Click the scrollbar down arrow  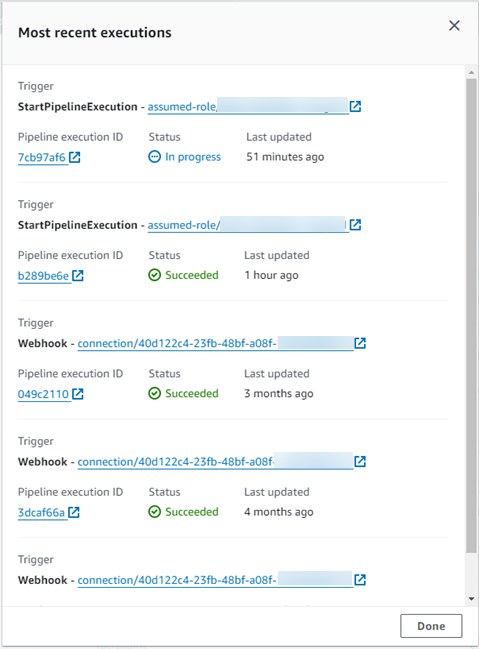click(471, 599)
